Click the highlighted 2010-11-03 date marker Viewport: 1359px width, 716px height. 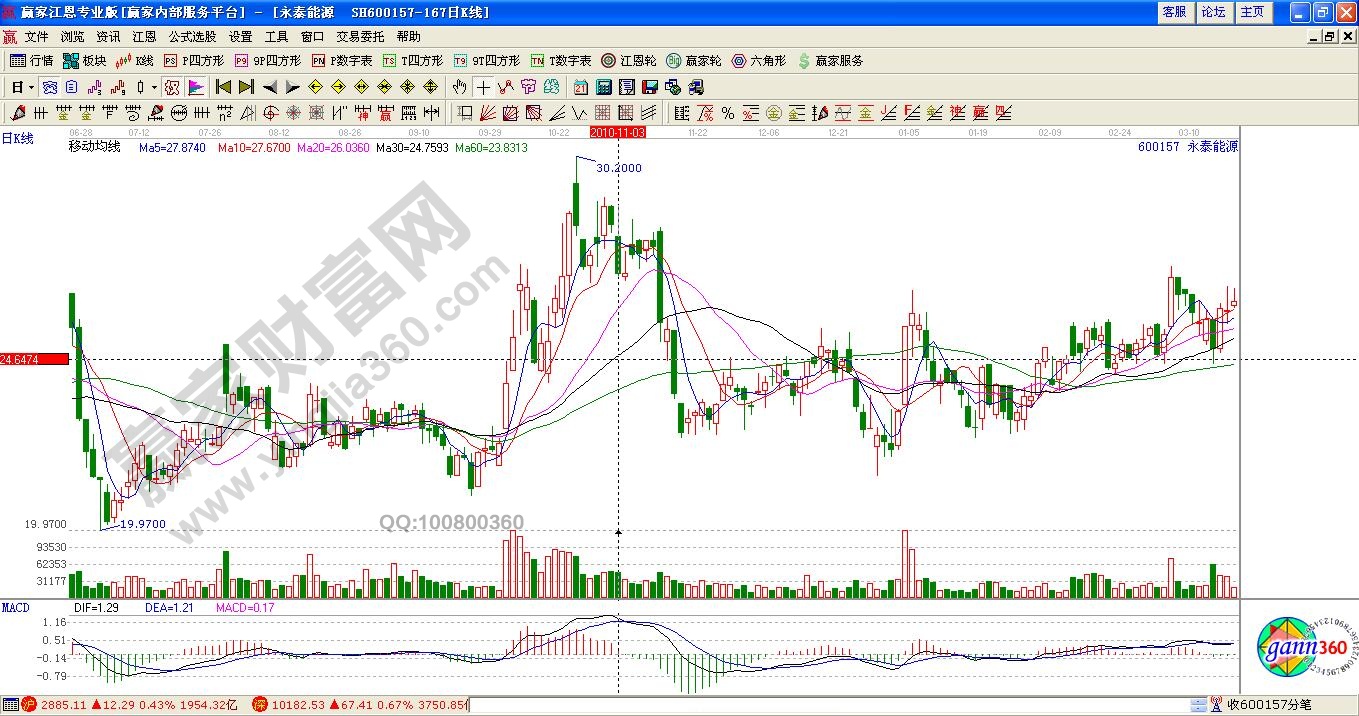tap(618, 132)
